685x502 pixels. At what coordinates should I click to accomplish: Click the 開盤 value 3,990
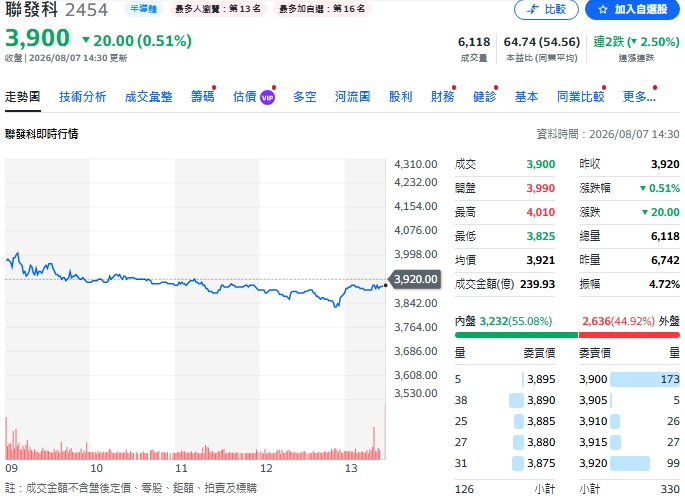point(540,188)
